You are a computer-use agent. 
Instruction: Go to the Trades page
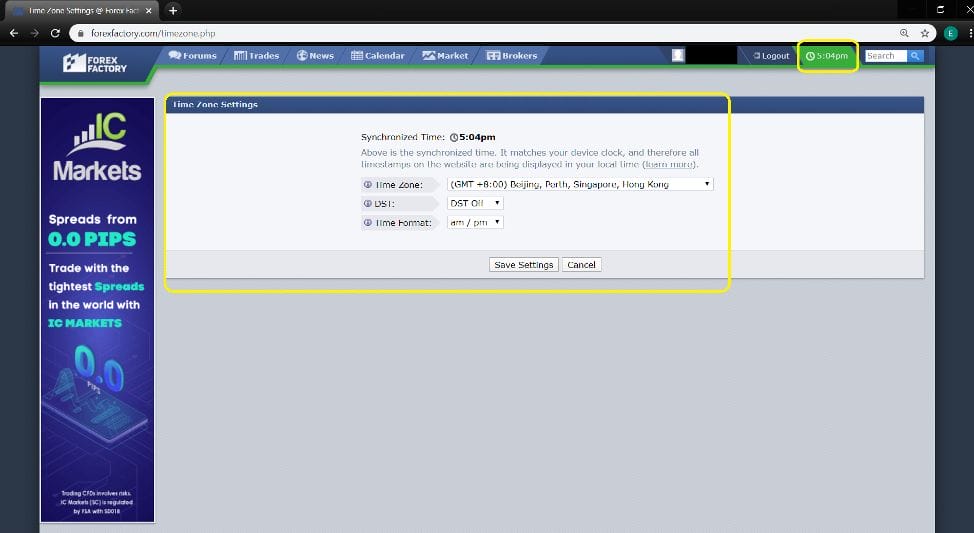pos(257,56)
